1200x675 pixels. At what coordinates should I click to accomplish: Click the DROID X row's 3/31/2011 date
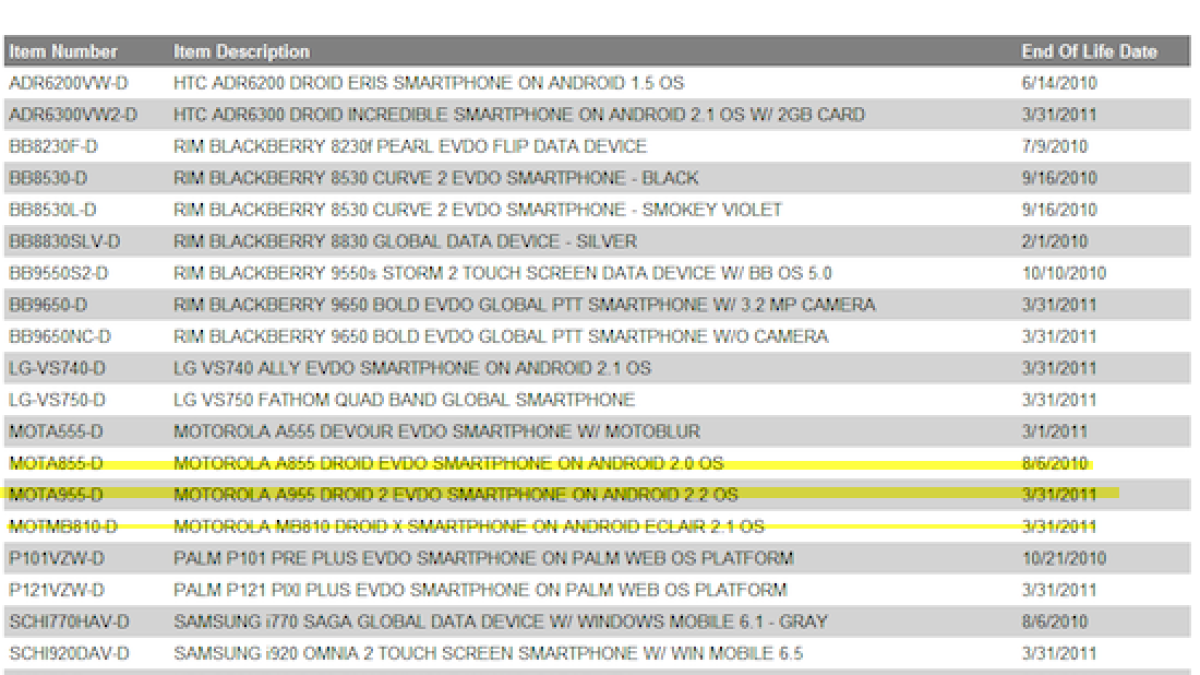pyautogui.click(x=1059, y=527)
